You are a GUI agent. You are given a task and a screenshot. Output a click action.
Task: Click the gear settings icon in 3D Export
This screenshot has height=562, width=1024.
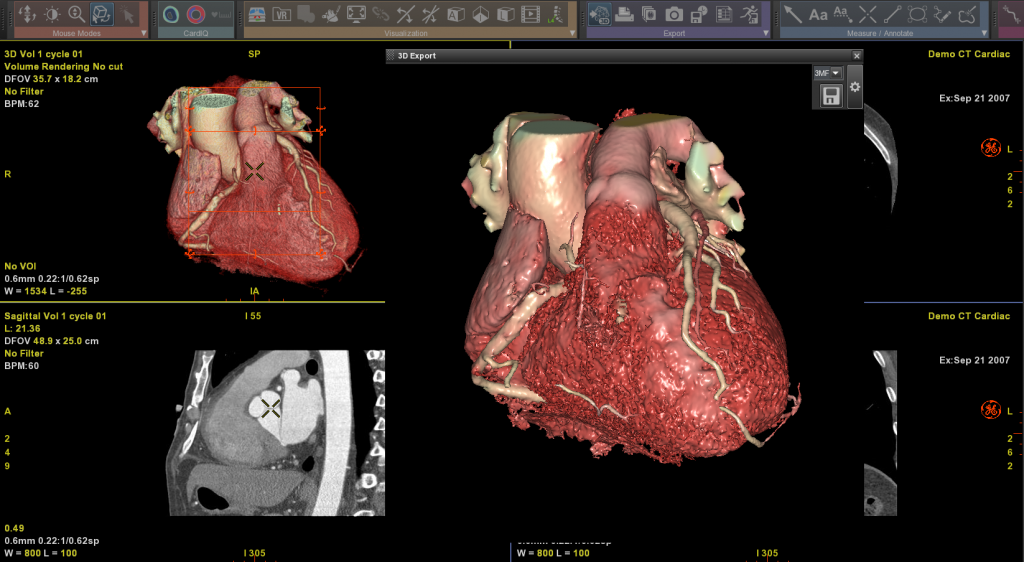pos(854,87)
